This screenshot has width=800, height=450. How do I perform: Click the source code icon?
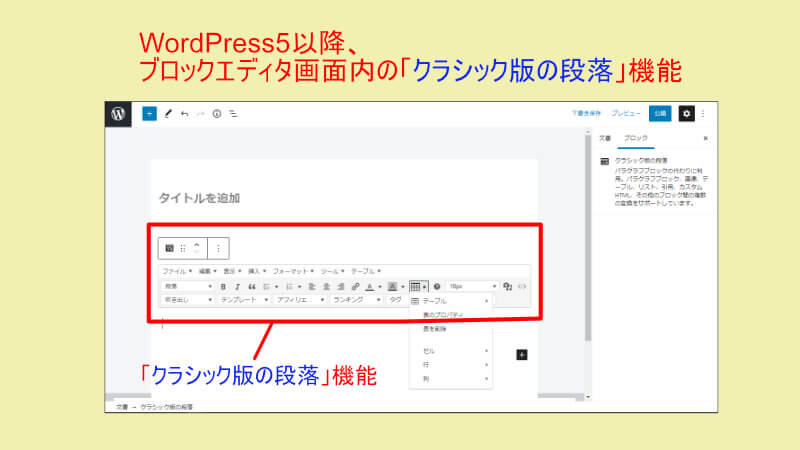click(522, 287)
